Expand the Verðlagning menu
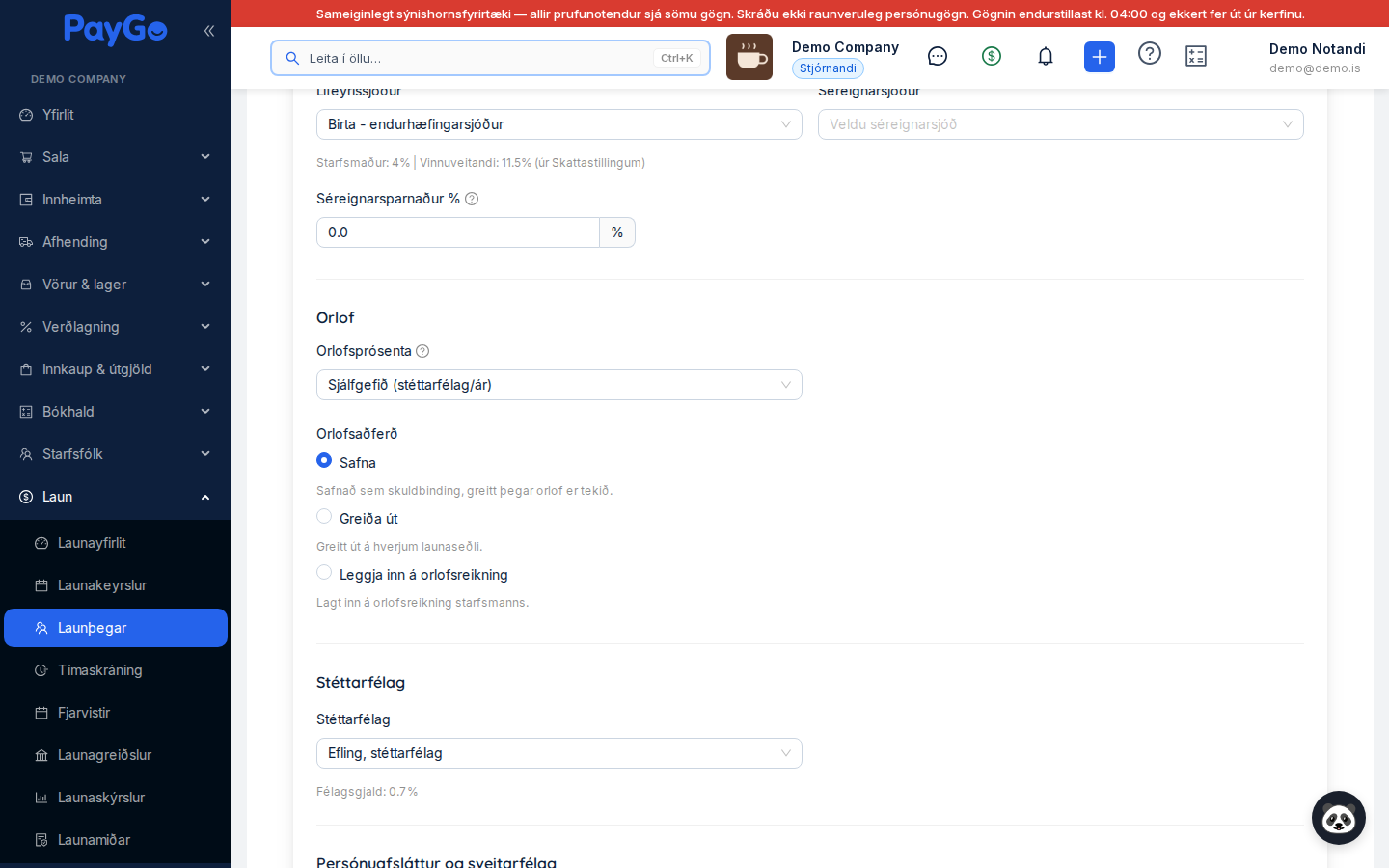The height and width of the screenshot is (868, 1389). pos(116,327)
